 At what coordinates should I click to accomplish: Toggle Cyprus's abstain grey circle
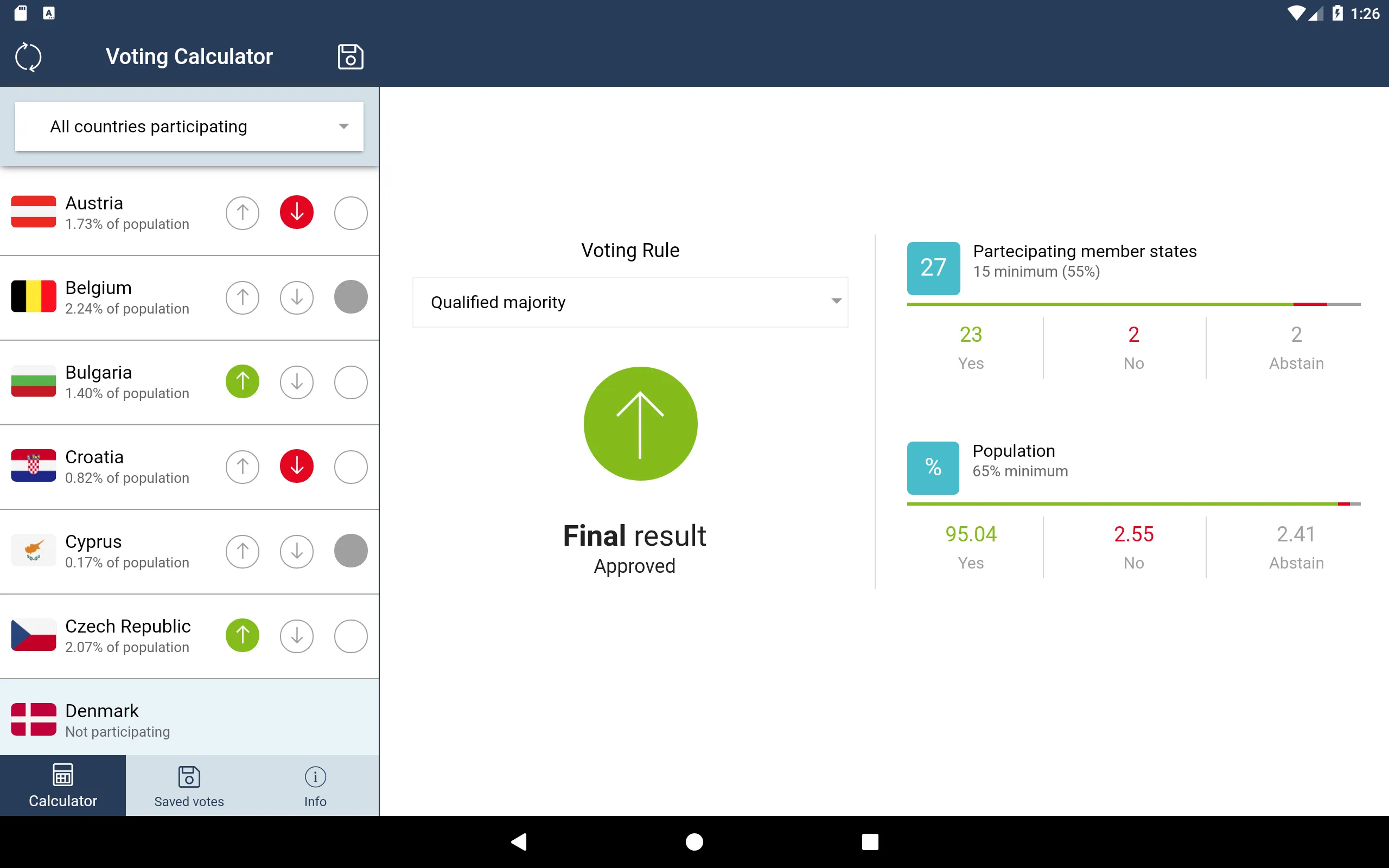pos(350,549)
